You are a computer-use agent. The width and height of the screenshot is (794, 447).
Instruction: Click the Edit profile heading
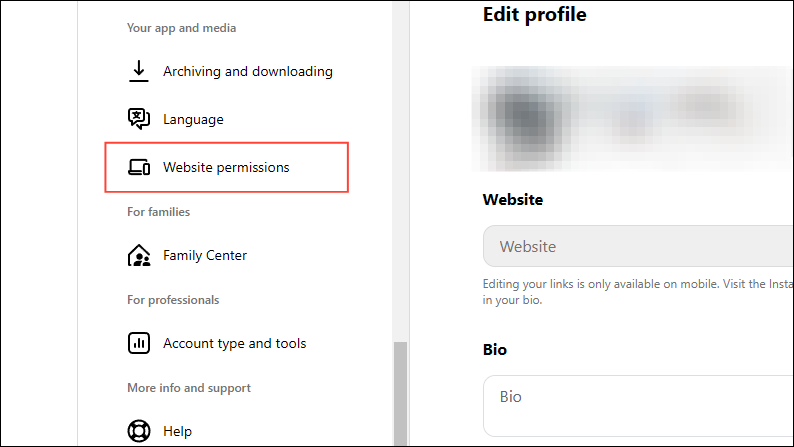click(x=535, y=14)
